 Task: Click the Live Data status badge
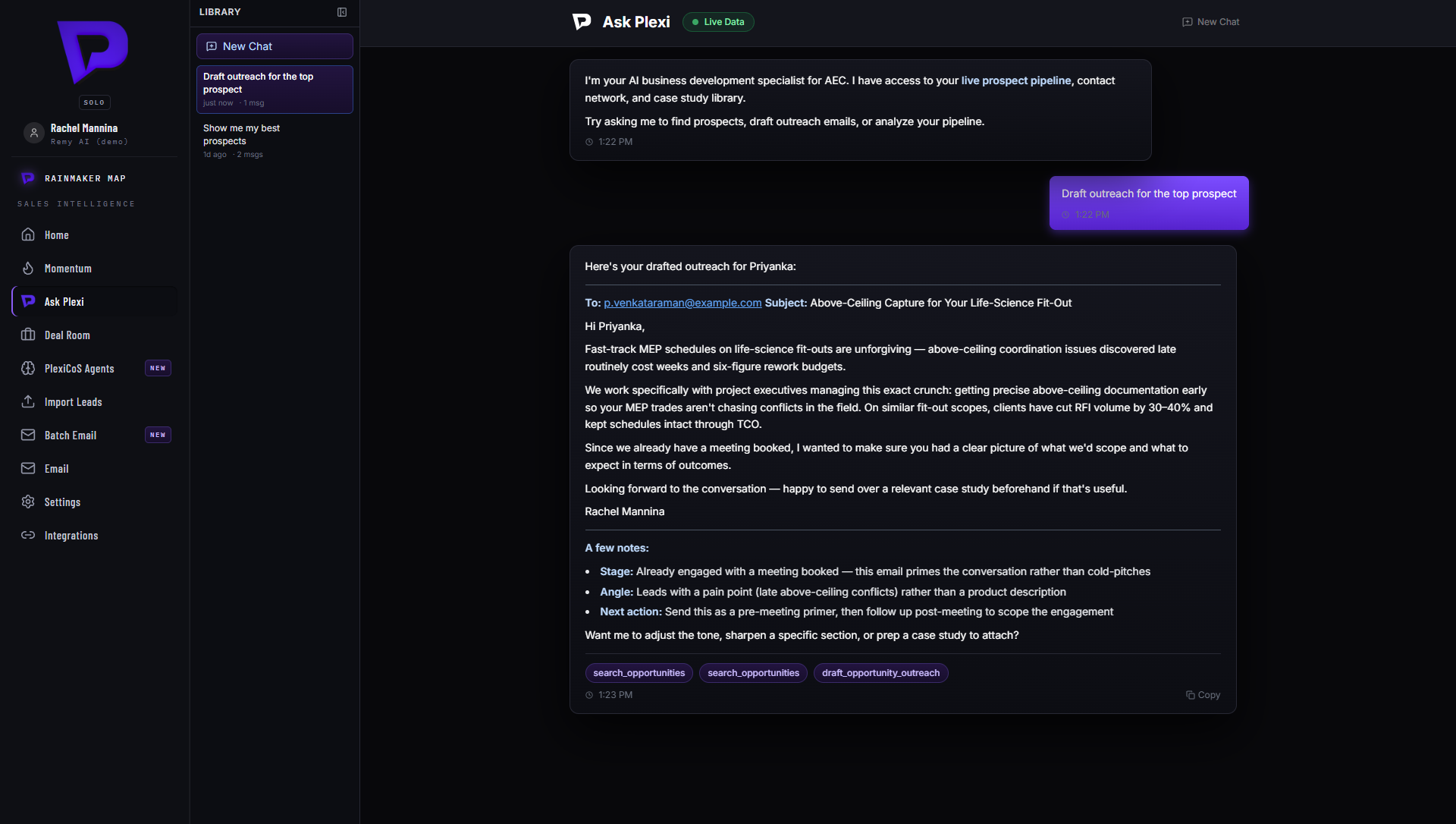point(718,22)
